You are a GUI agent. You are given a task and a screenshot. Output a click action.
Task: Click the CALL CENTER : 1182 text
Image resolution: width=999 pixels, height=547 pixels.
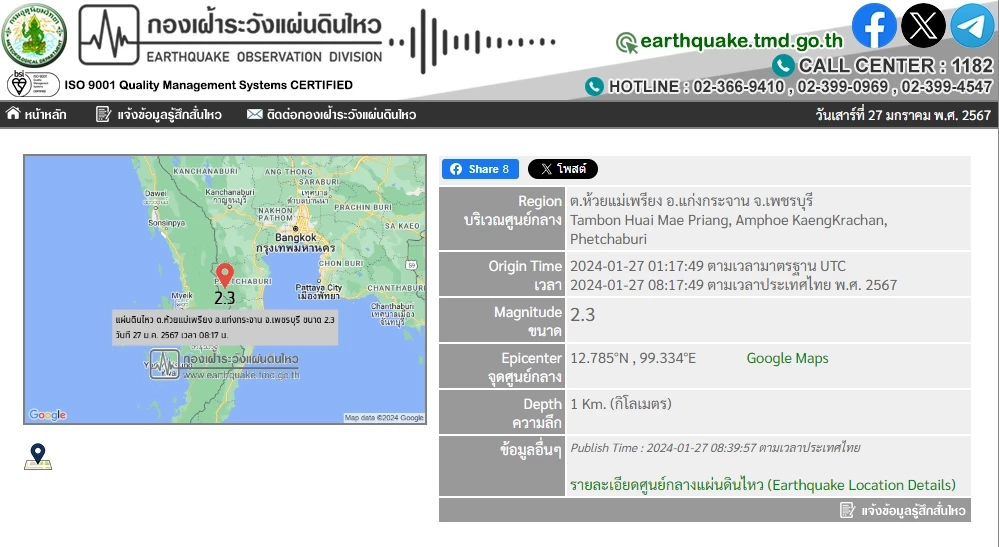click(x=895, y=66)
